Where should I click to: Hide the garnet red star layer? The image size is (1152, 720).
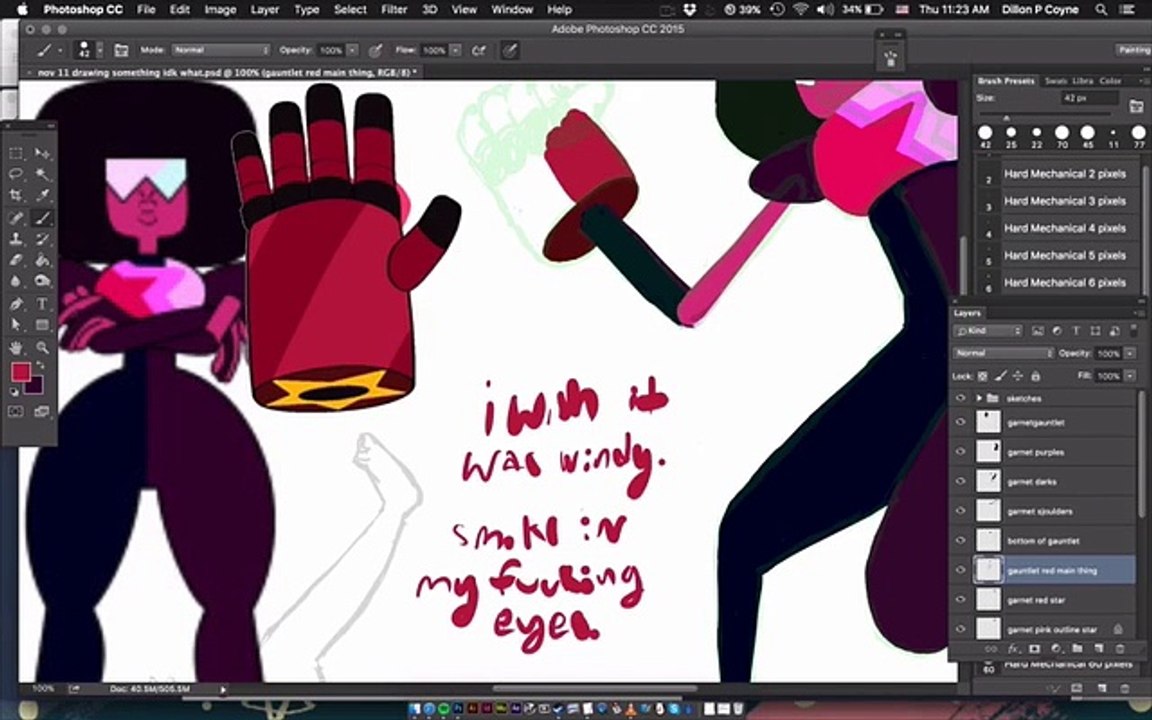click(960, 600)
